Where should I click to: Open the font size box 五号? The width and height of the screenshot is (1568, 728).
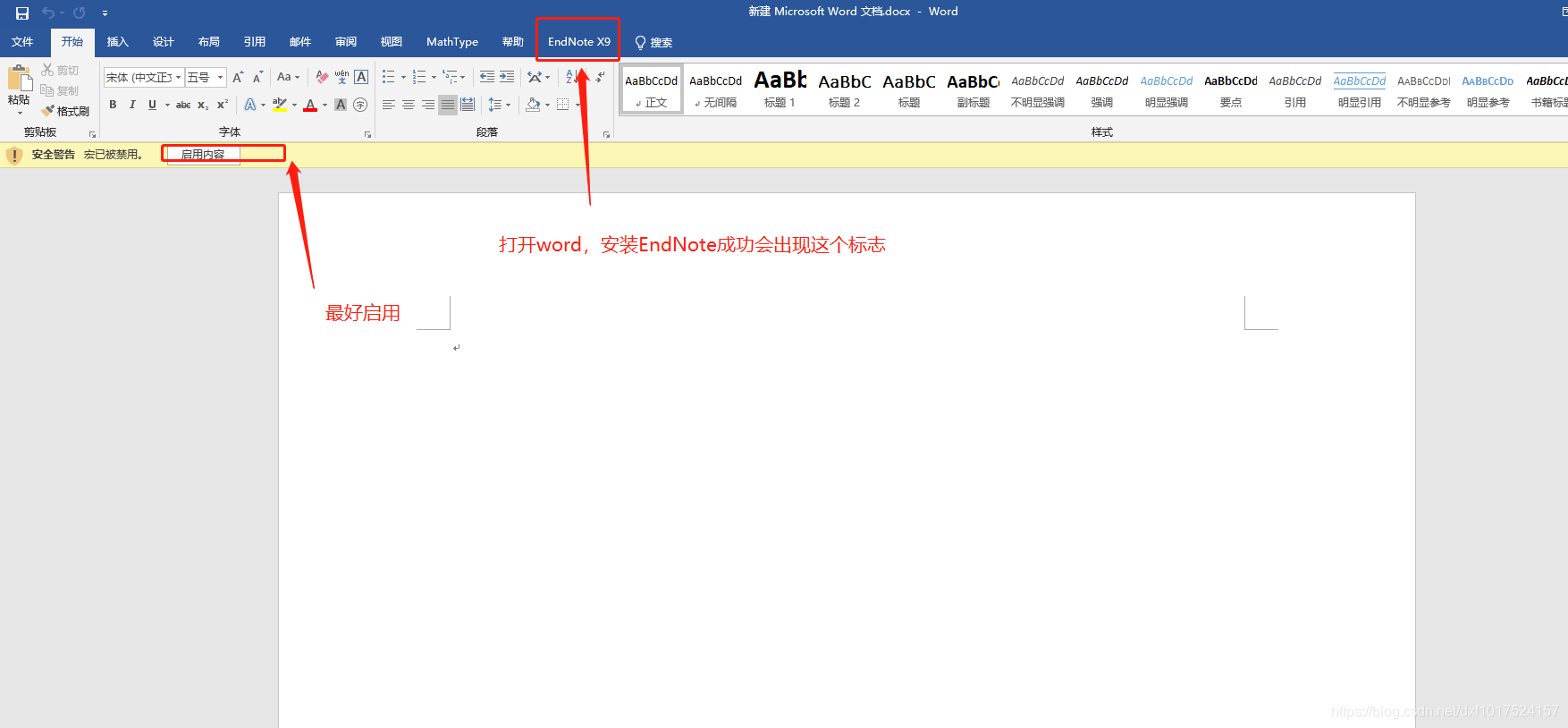(206, 78)
